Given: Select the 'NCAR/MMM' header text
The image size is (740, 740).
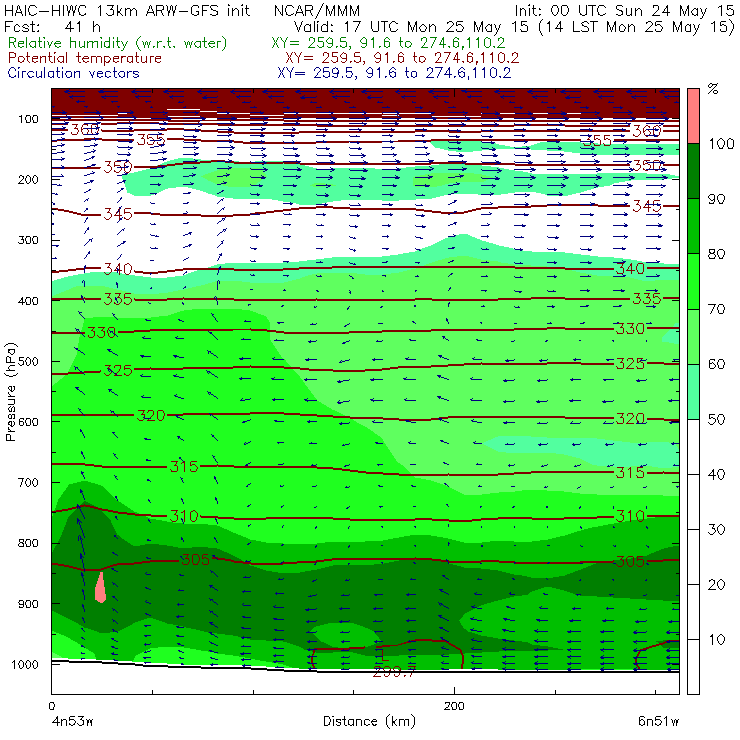Looking at the screenshot, I should (317, 11).
